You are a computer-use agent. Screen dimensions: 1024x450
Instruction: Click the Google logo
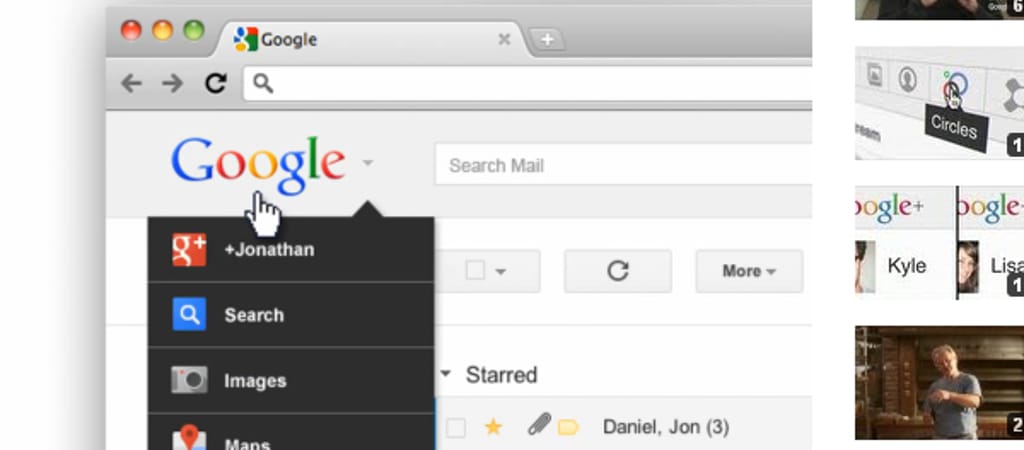(258, 165)
